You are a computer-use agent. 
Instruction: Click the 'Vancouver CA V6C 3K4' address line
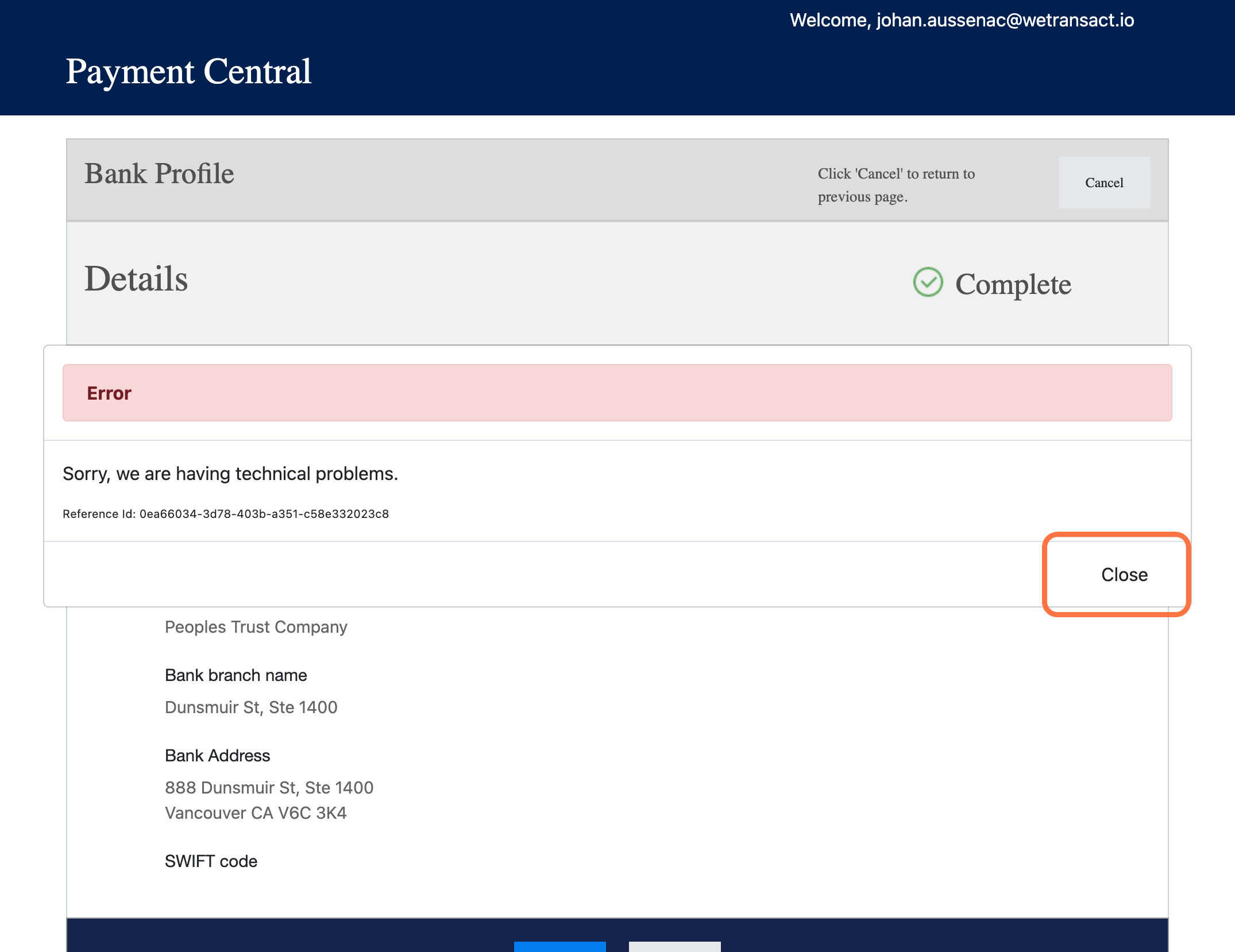coord(256,813)
